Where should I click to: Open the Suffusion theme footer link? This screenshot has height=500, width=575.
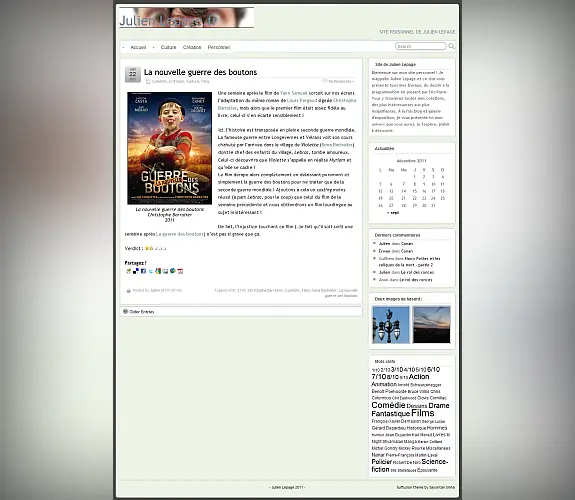tap(426, 488)
